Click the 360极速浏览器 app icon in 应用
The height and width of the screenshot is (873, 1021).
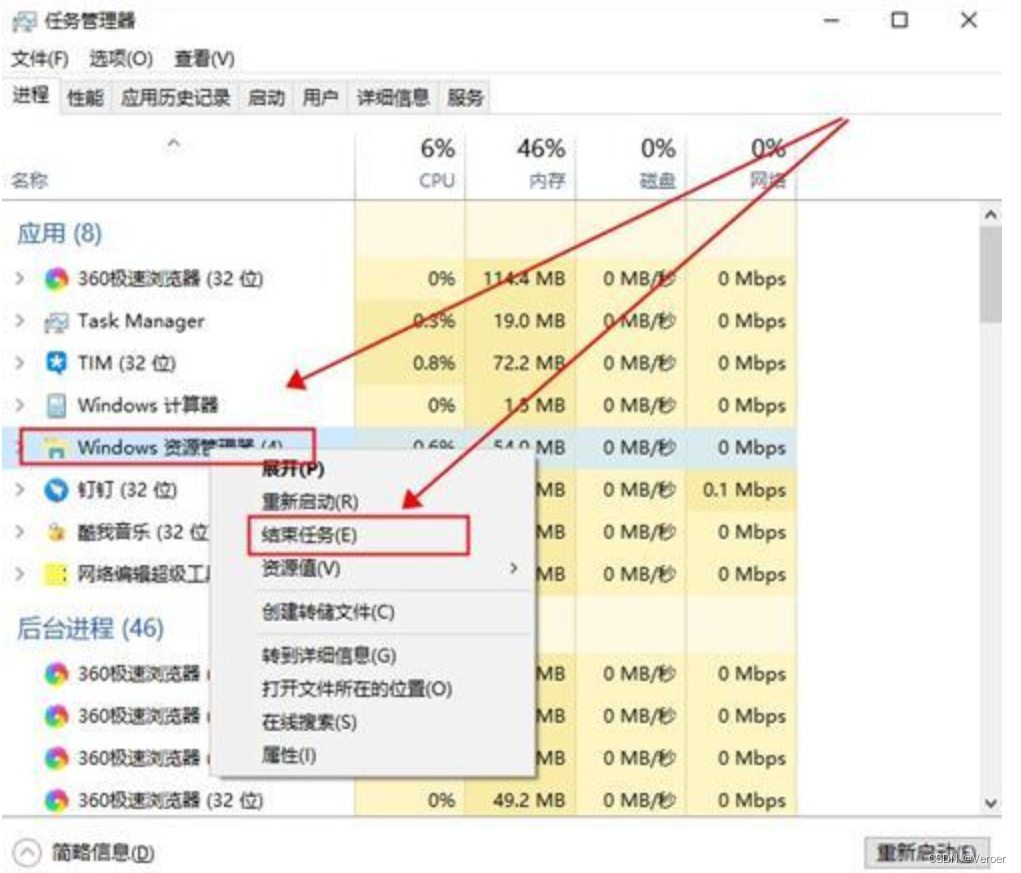pyautogui.click(x=57, y=279)
